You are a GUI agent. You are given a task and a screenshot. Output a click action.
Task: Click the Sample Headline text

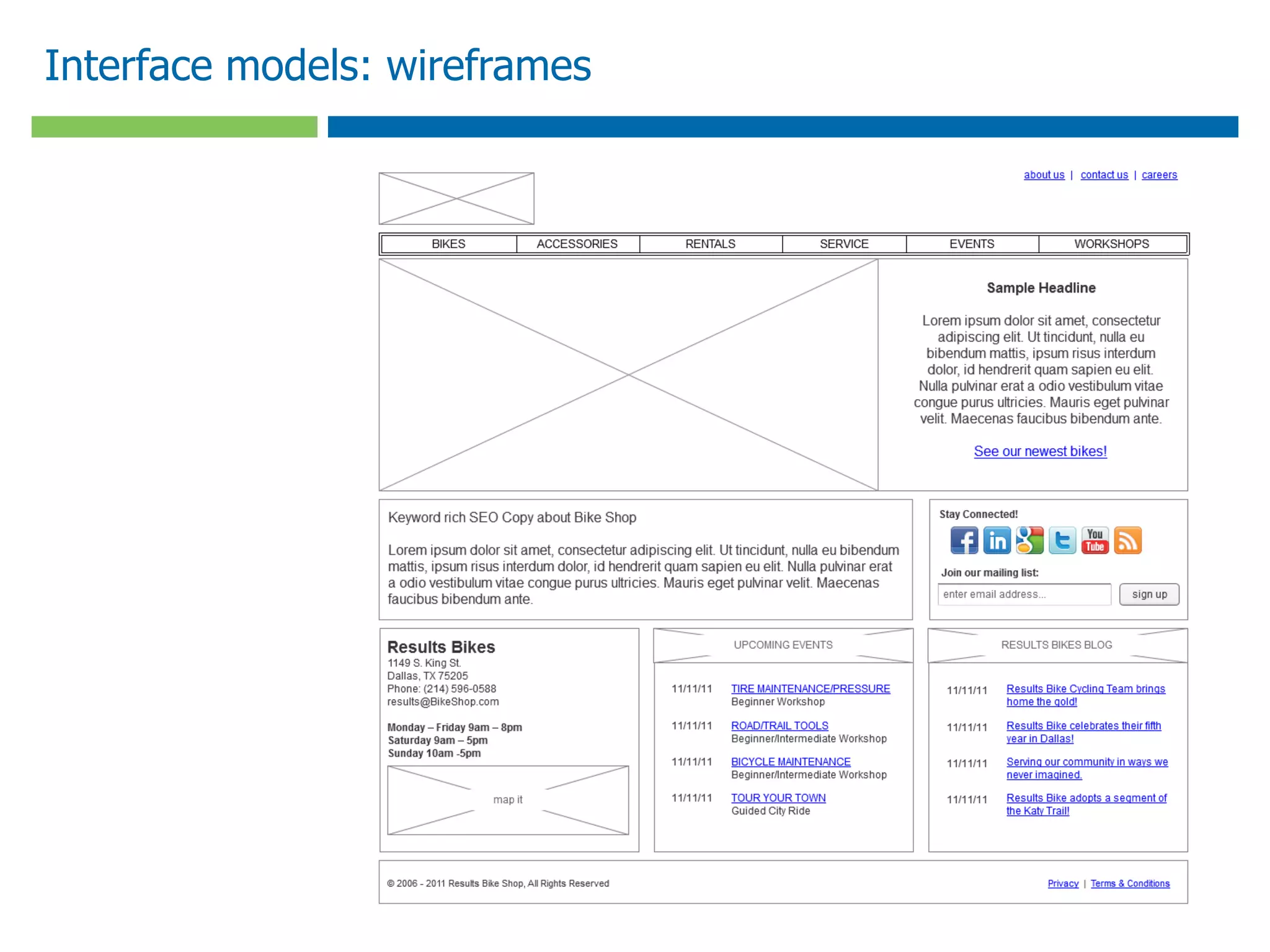point(1041,288)
